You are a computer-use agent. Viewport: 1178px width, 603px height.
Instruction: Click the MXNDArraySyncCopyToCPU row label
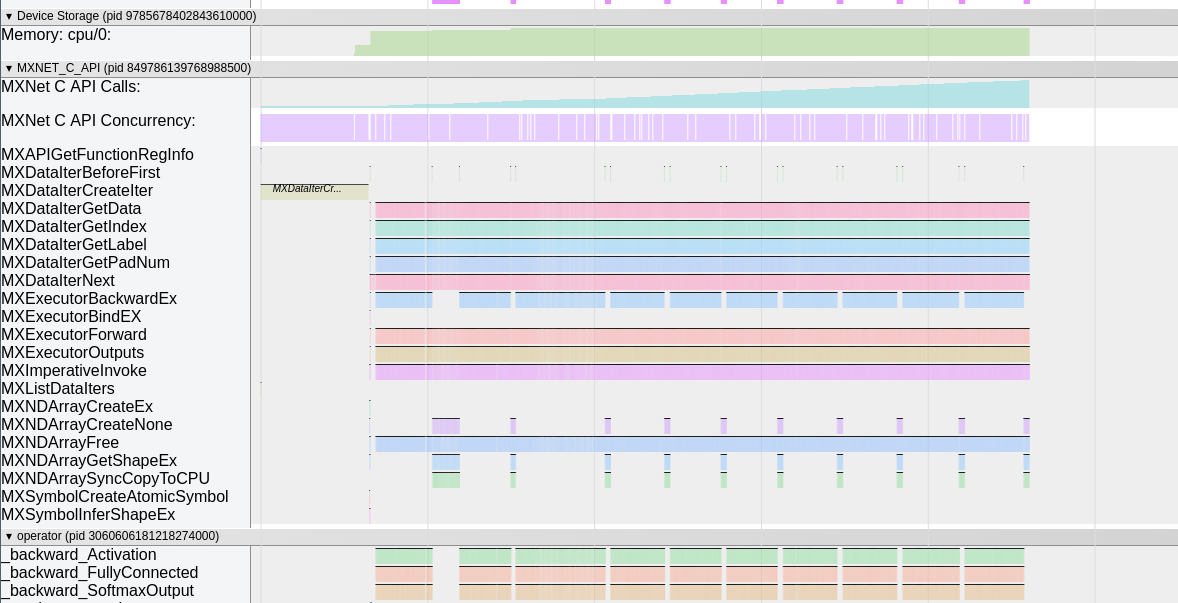coord(106,479)
